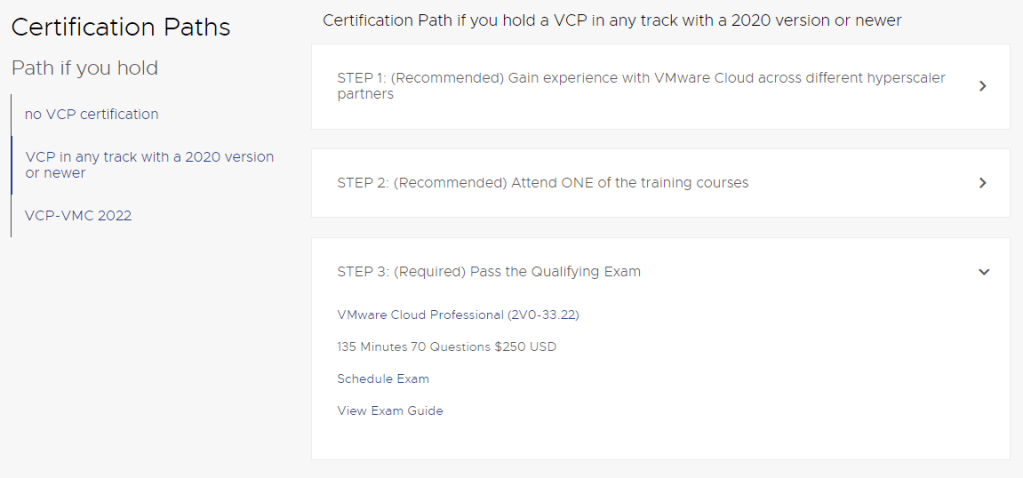Click the blue selected-path indicator bar in sidebar
Viewport: 1023px width, 478px height.
11,165
